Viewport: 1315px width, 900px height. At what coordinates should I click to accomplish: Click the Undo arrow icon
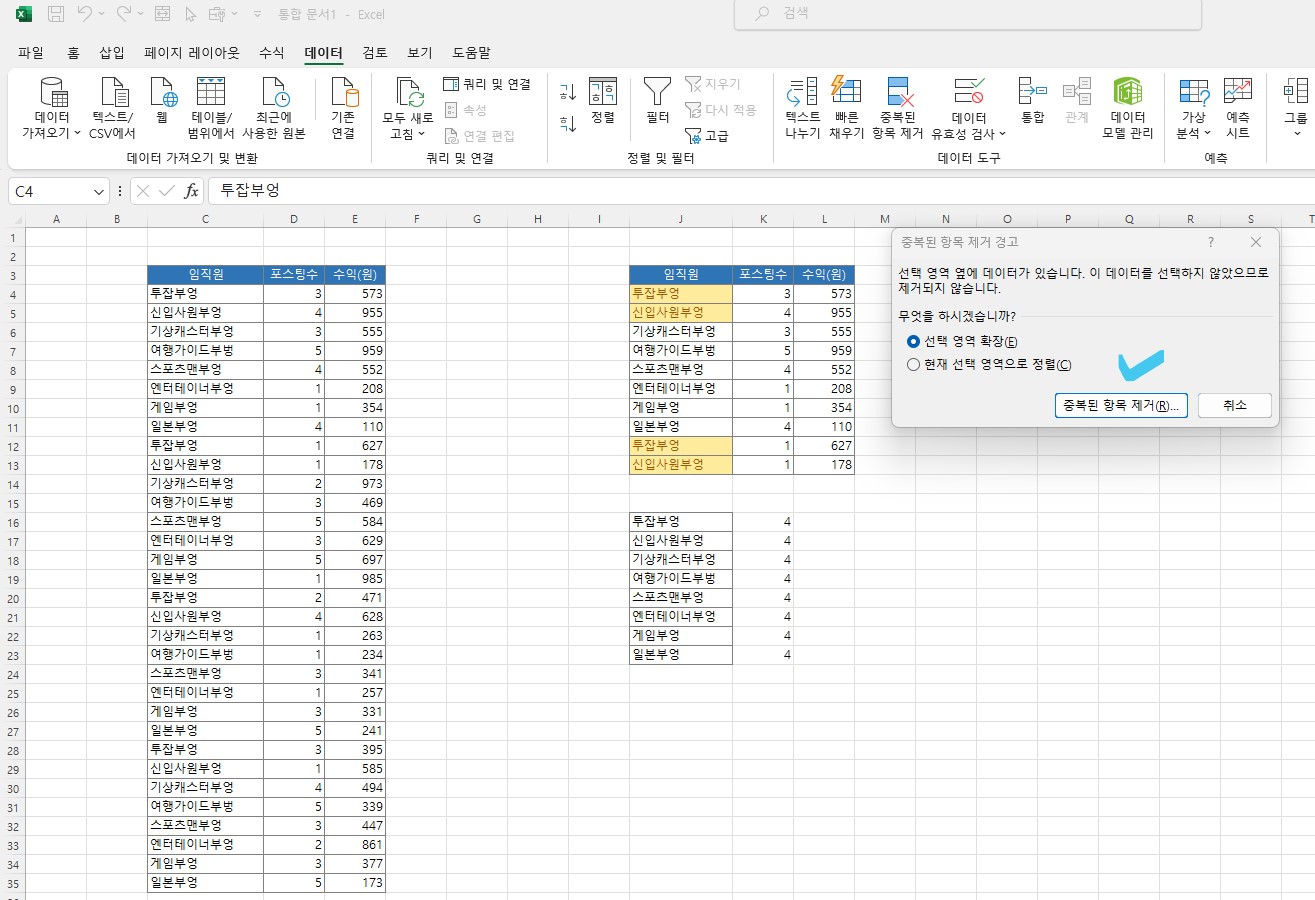click(x=85, y=15)
